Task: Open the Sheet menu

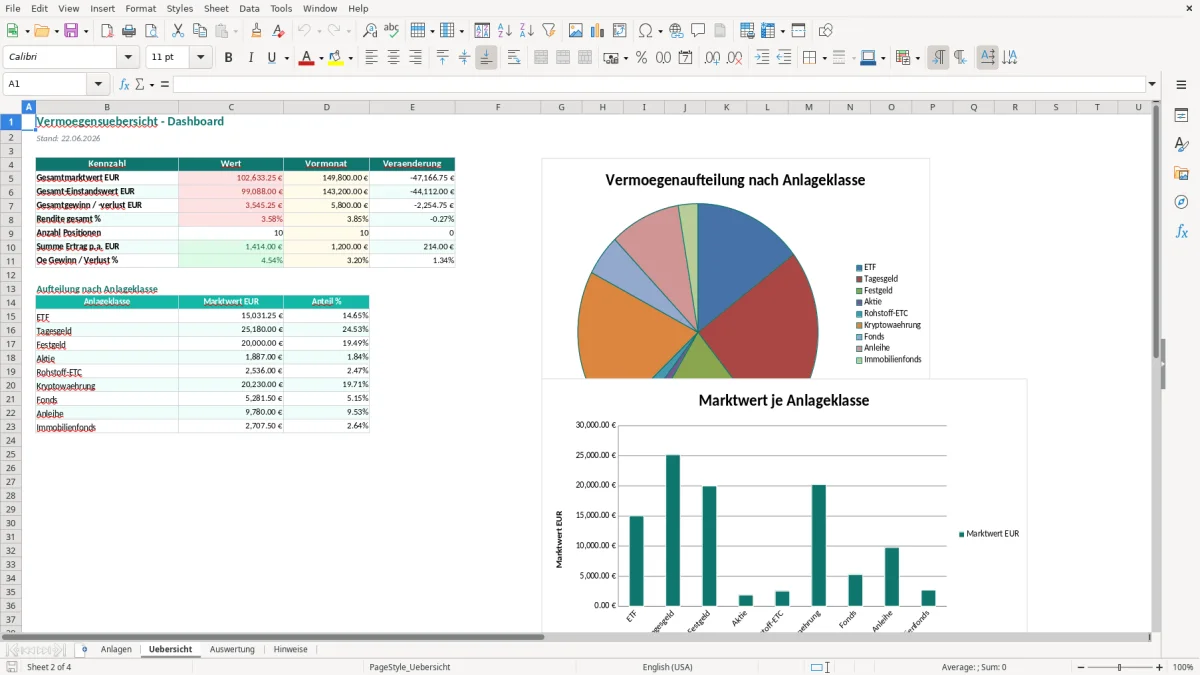Action: tap(216, 8)
